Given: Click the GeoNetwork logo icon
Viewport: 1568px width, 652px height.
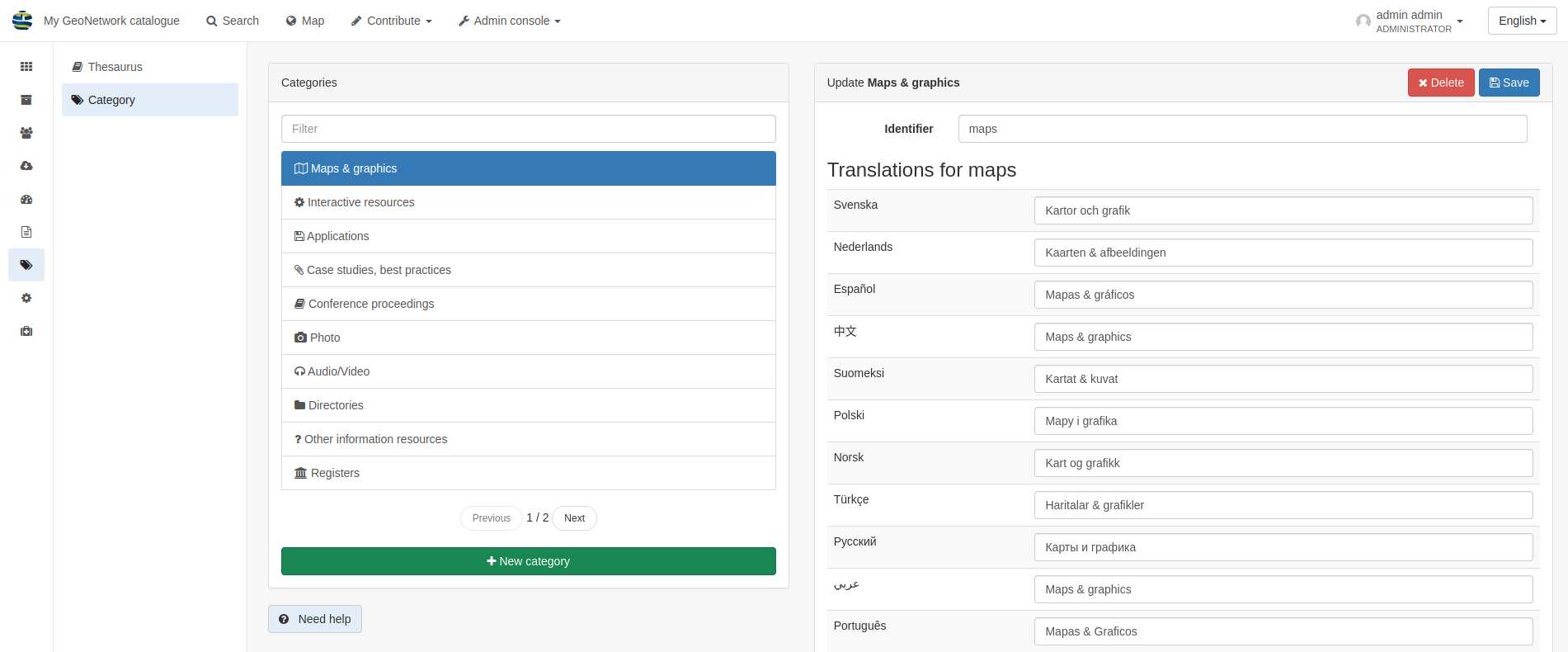Looking at the screenshot, I should coord(22,21).
